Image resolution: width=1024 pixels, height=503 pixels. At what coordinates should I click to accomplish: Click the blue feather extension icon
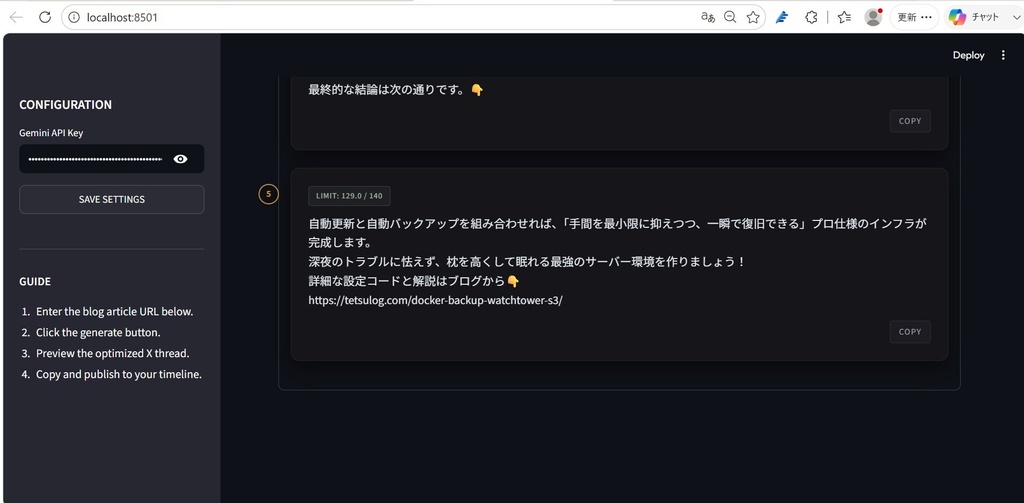(x=782, y=18)
